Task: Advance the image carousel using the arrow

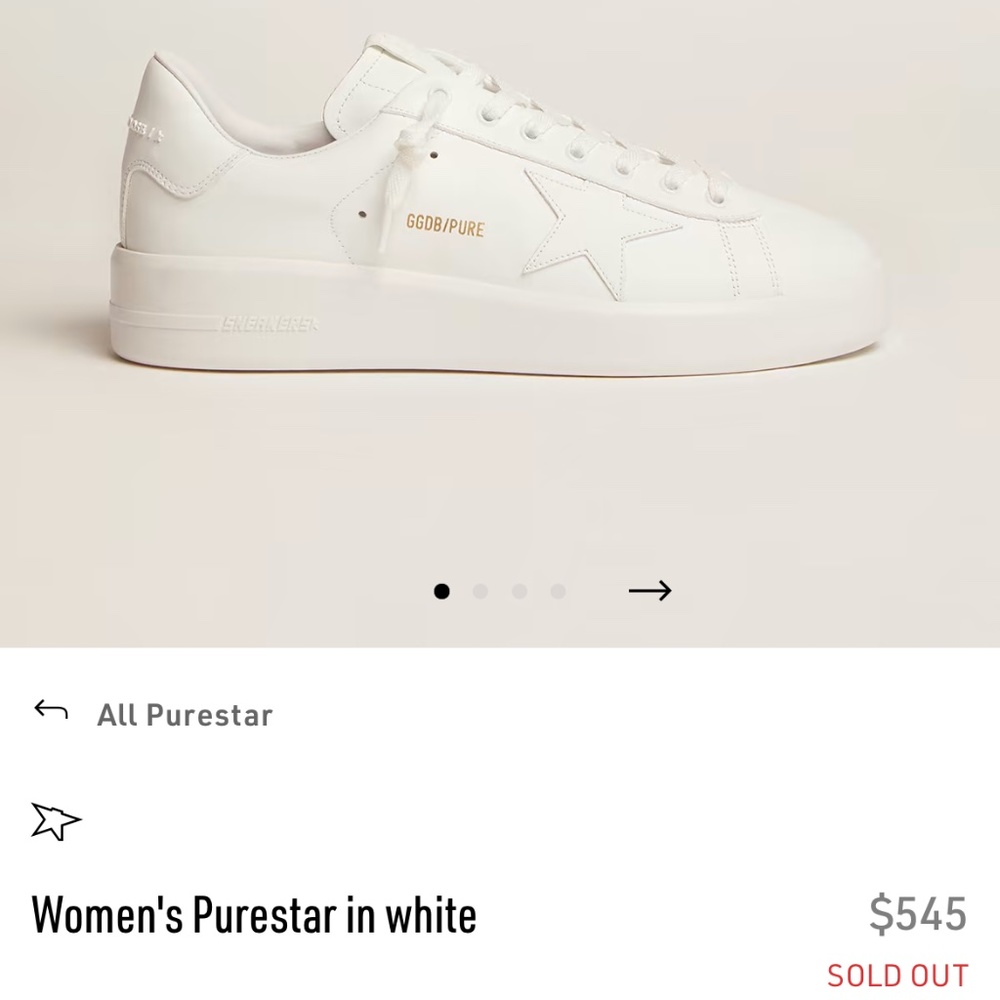Action: pyautogui.click(x=650, y=591)
